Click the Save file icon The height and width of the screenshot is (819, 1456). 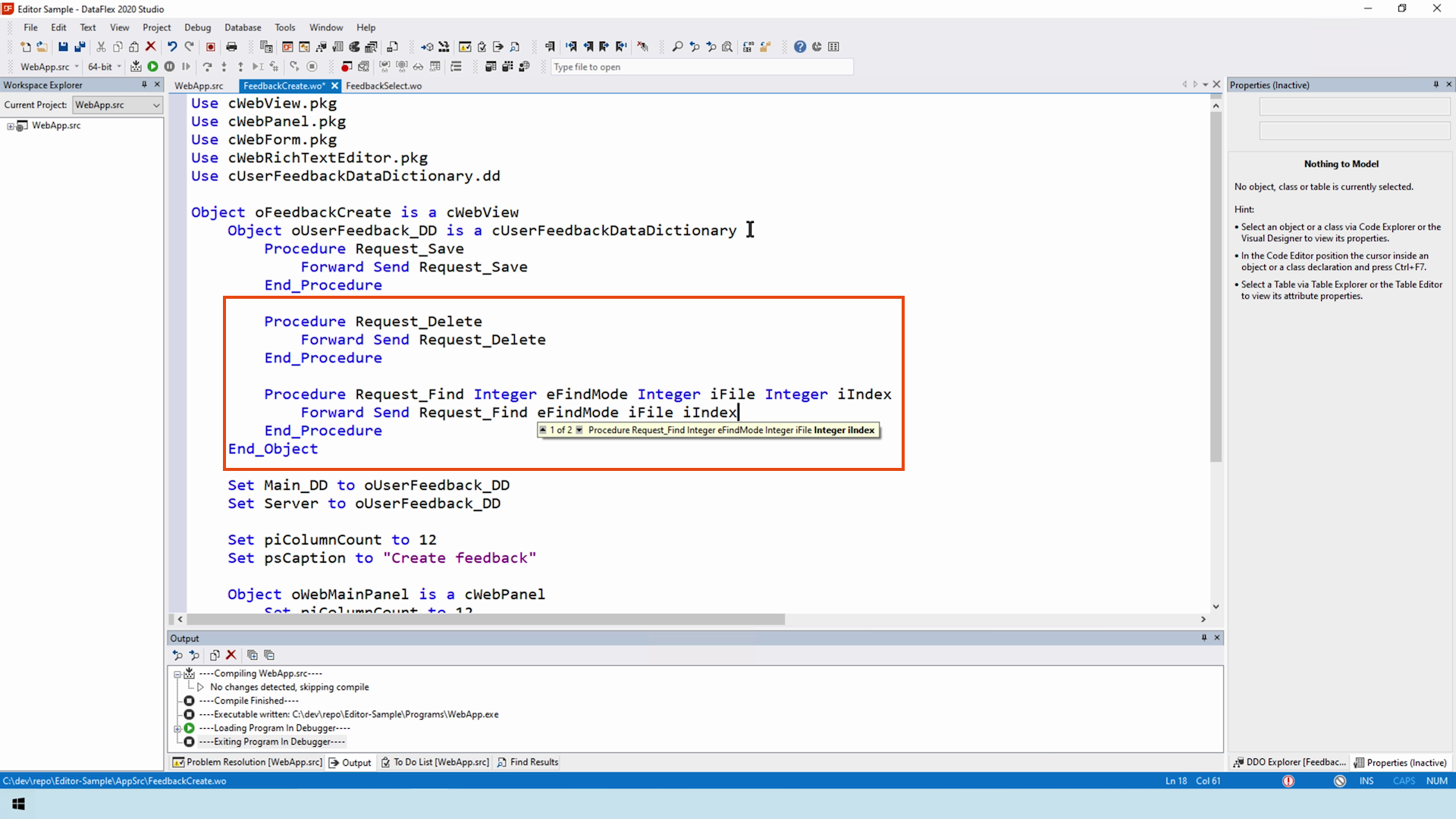click(x=63, y=47)
